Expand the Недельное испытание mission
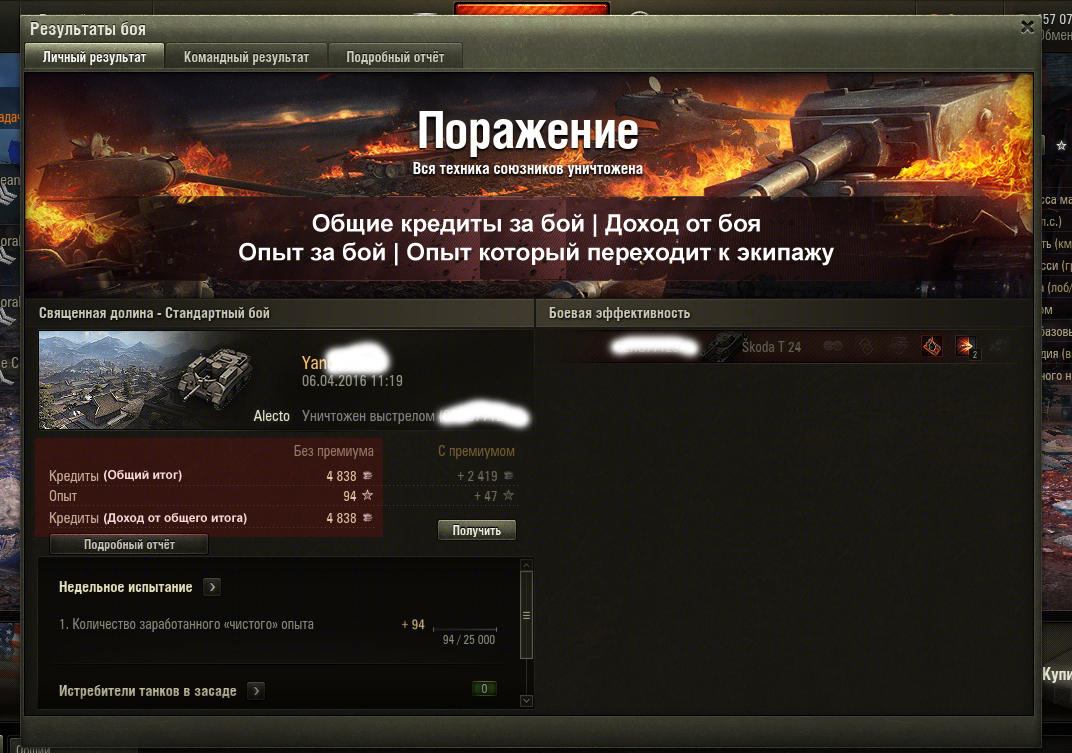Image resolution: width=1072 pixels, height=753 pixels. [212, 587]
